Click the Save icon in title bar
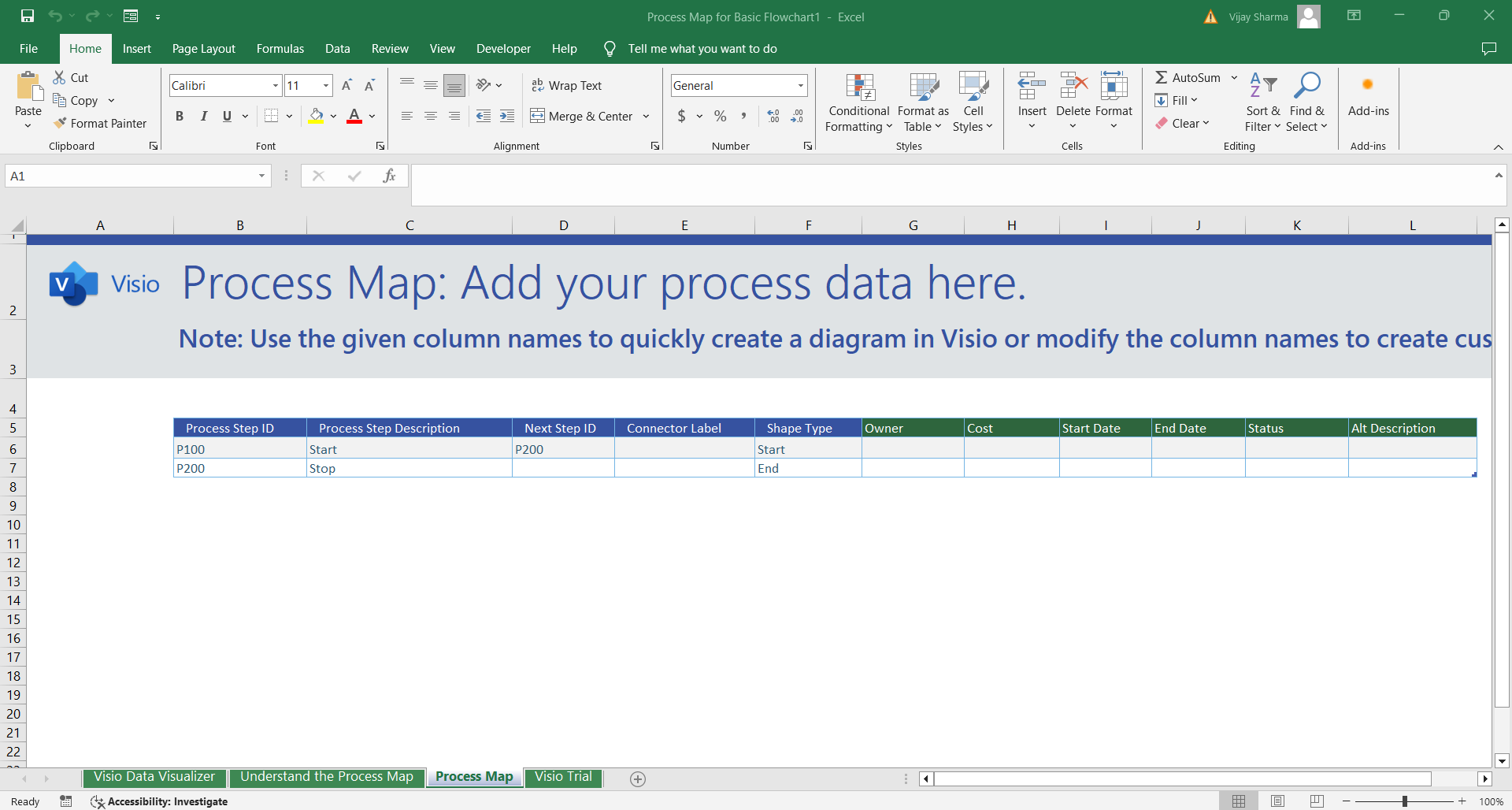Image resolution: width=1512 pixels, height=810 pixels. click(28, 16)
